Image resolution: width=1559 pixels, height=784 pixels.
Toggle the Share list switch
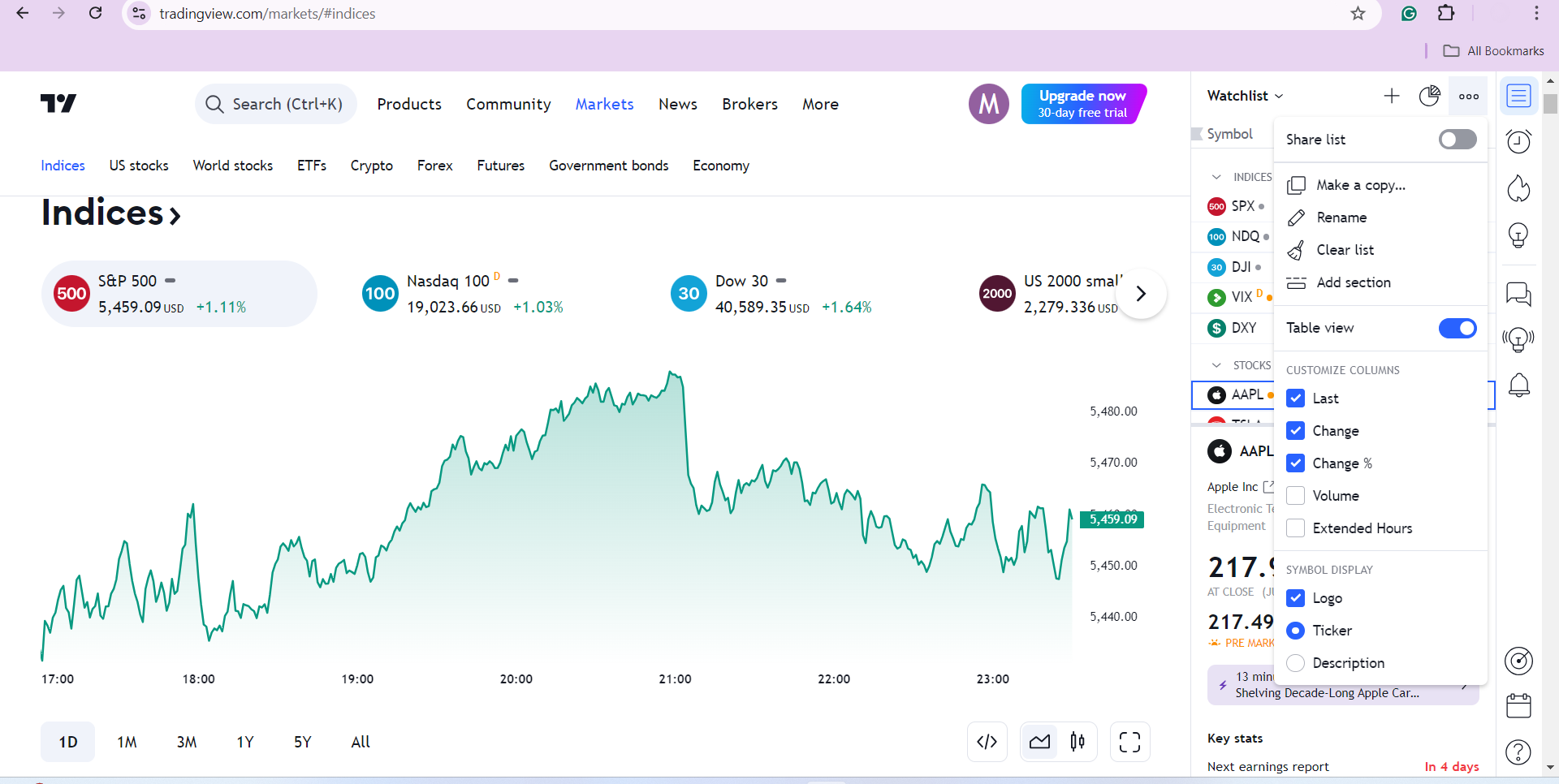click(x=1458, y=140)
